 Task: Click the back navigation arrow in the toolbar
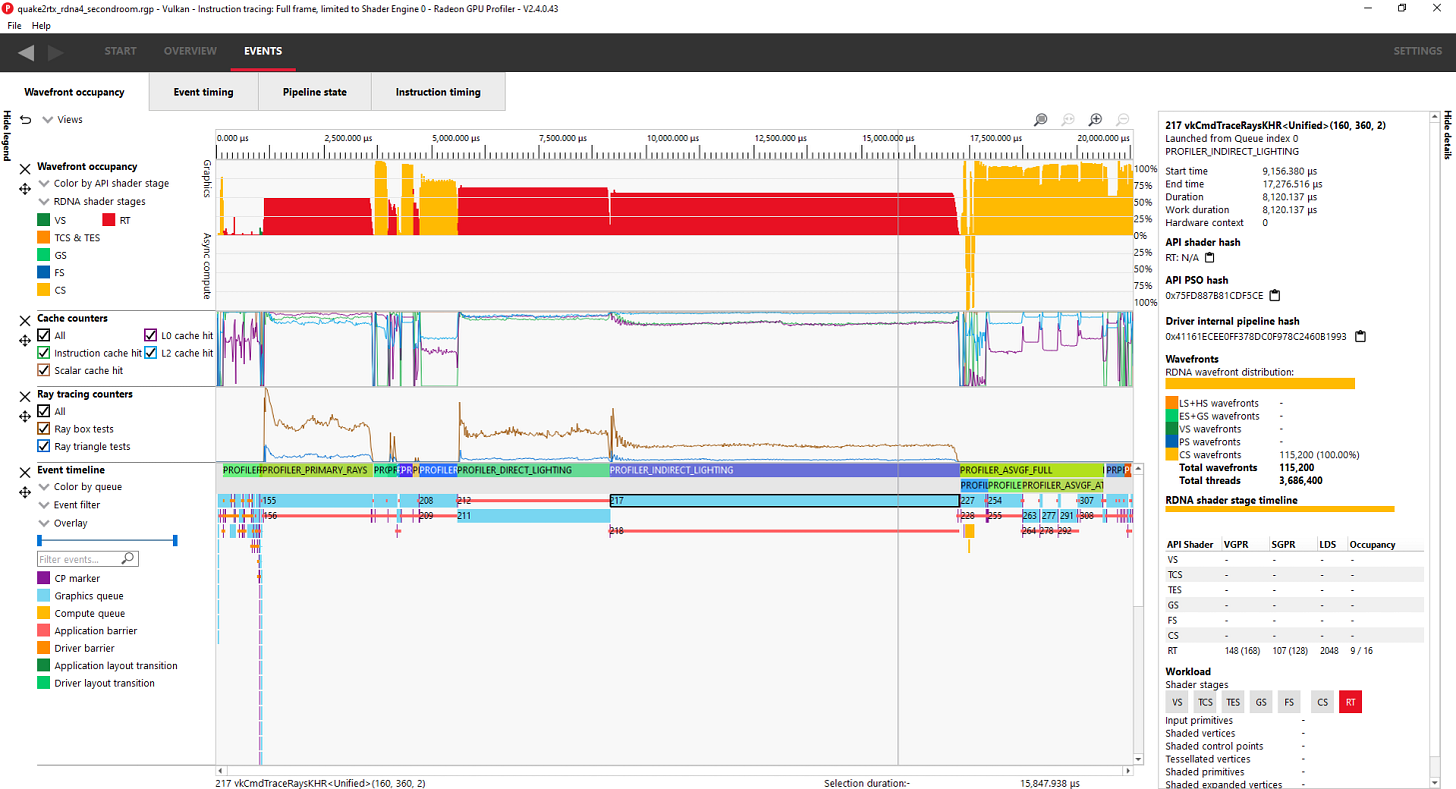[x=25, y=51]
